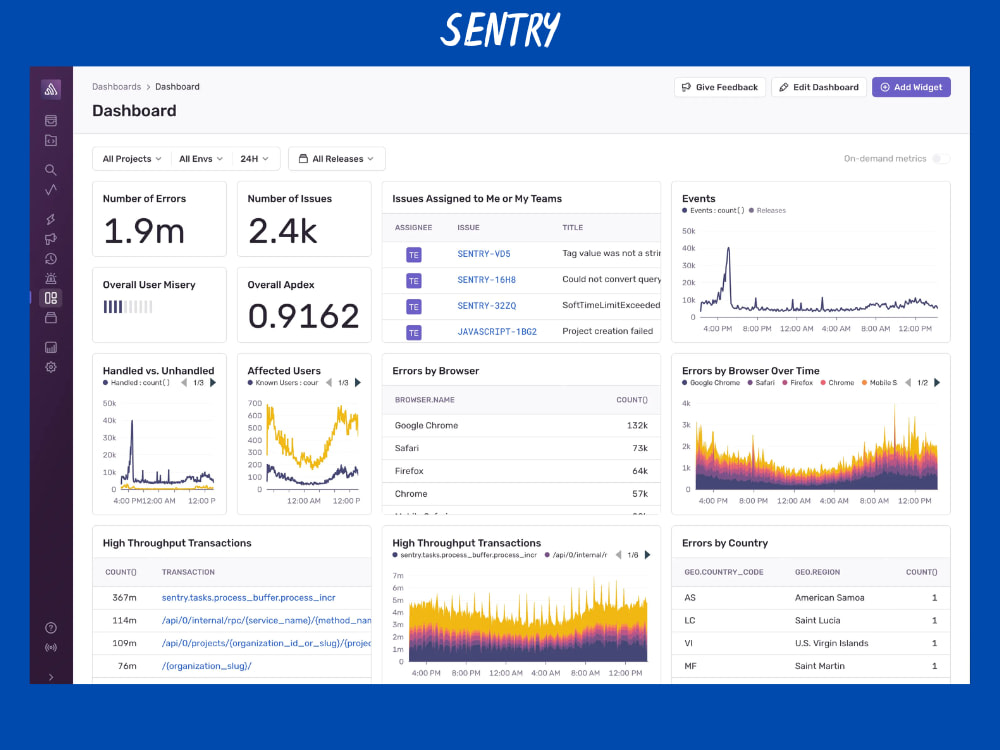
Task: Toggle the Releases legend series in Events
Action: point(767,210)
